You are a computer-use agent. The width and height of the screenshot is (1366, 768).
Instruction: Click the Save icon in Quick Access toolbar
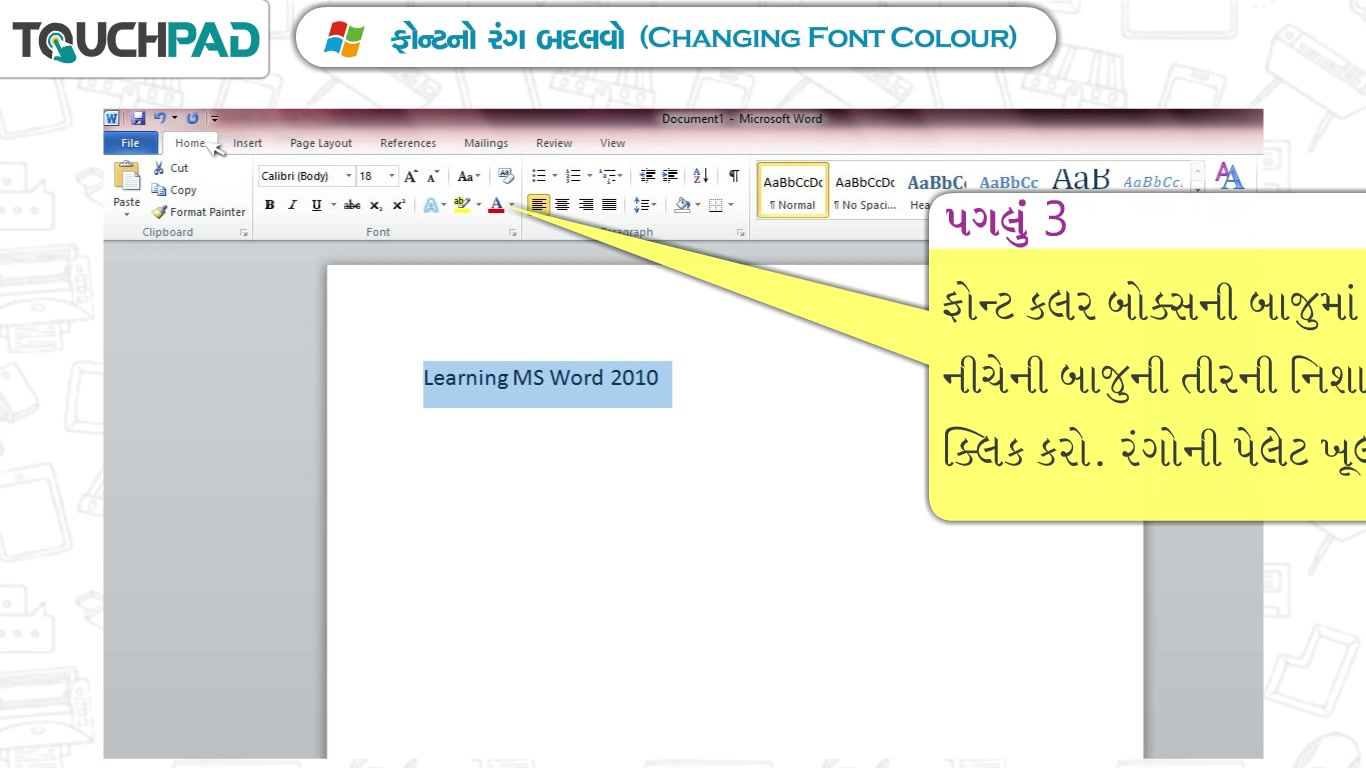point(138,118)
